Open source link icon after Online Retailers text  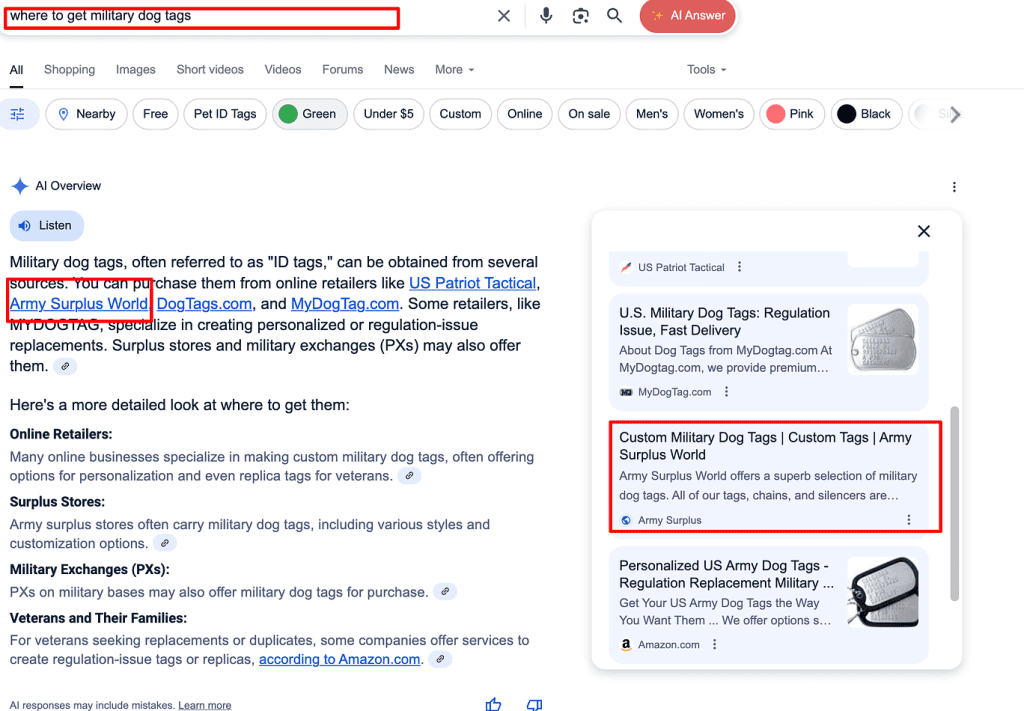pos(409,476)
